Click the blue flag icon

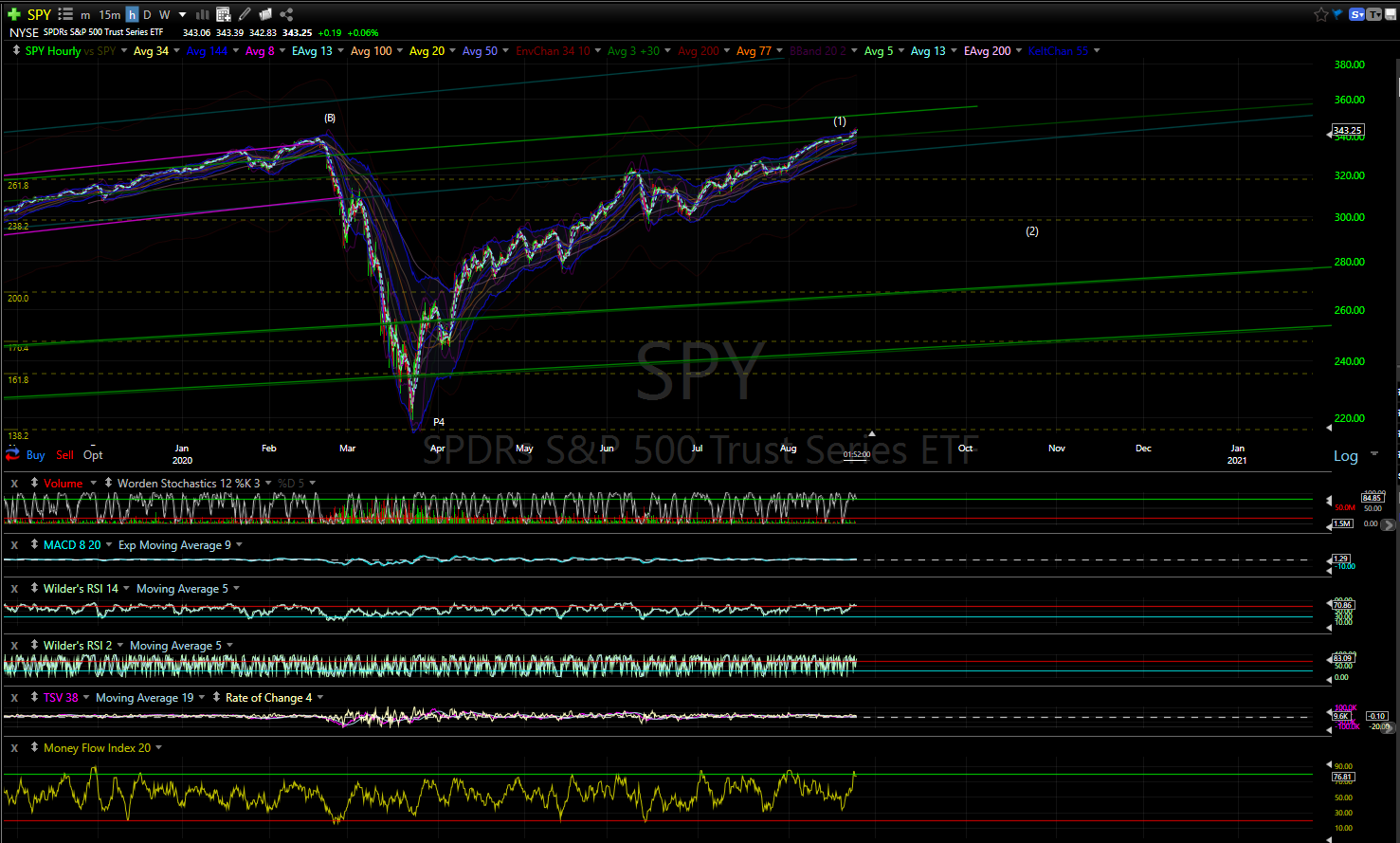(x=1337, y=14)
